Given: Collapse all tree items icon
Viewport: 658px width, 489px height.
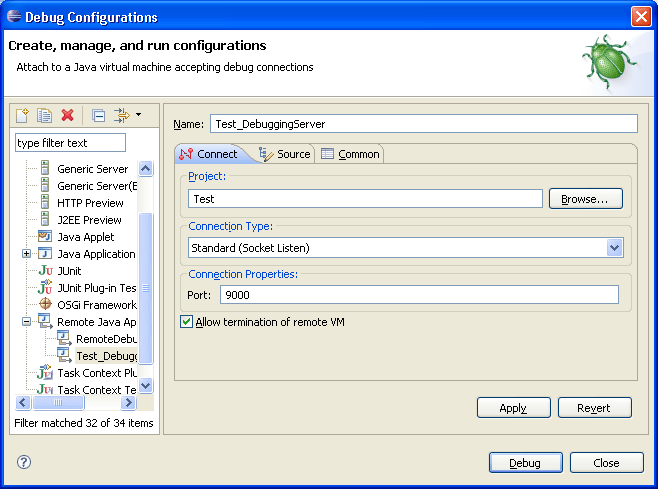Looking at the screenshot, I should pyautogui.click(x=99, y=115).
